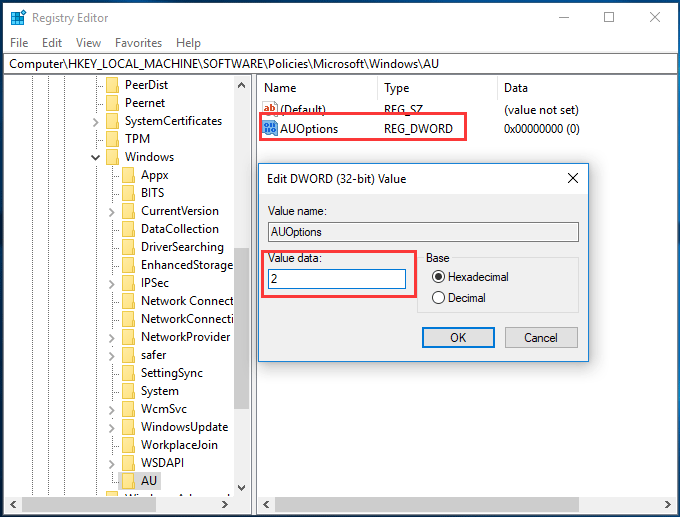Image resolution: width=680 pixels, height=517 pixels.
Task: Click the 0x00000000 (0) data cell
Action: click(542, 129)
